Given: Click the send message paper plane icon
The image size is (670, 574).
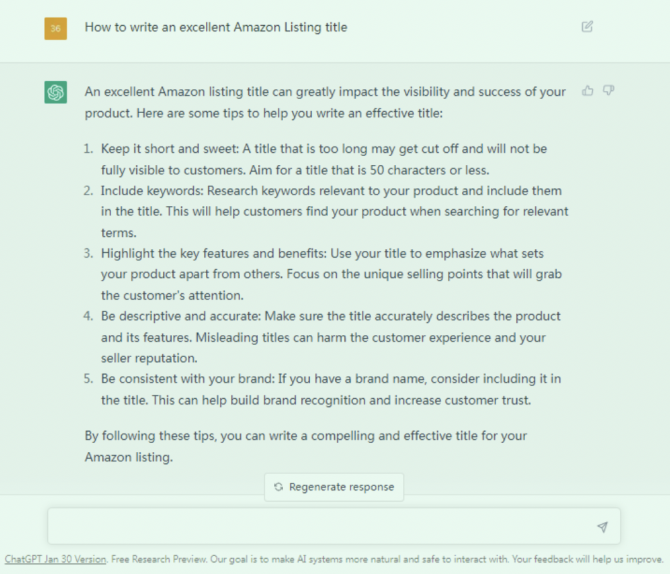Looking at the screenshot, I should [602, 526].
